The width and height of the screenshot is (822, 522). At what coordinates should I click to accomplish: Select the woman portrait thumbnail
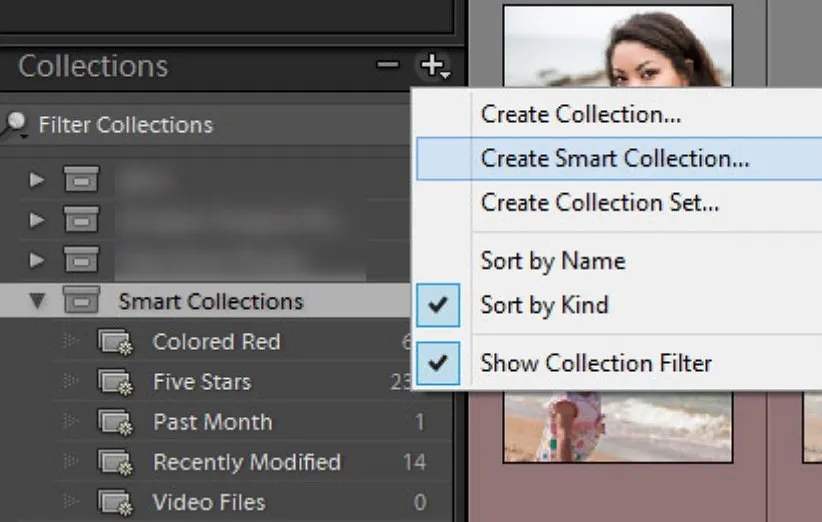coord(617,48)
